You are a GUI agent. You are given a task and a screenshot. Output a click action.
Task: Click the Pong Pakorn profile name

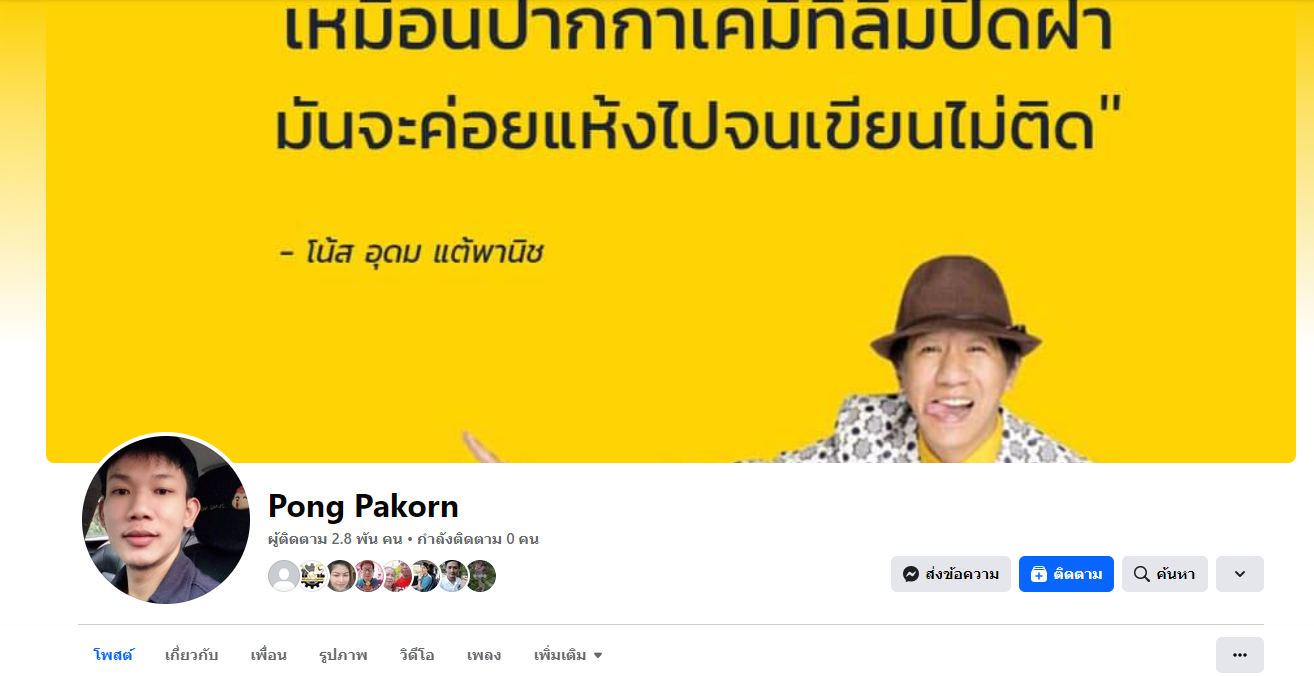[x=363, y=506]
